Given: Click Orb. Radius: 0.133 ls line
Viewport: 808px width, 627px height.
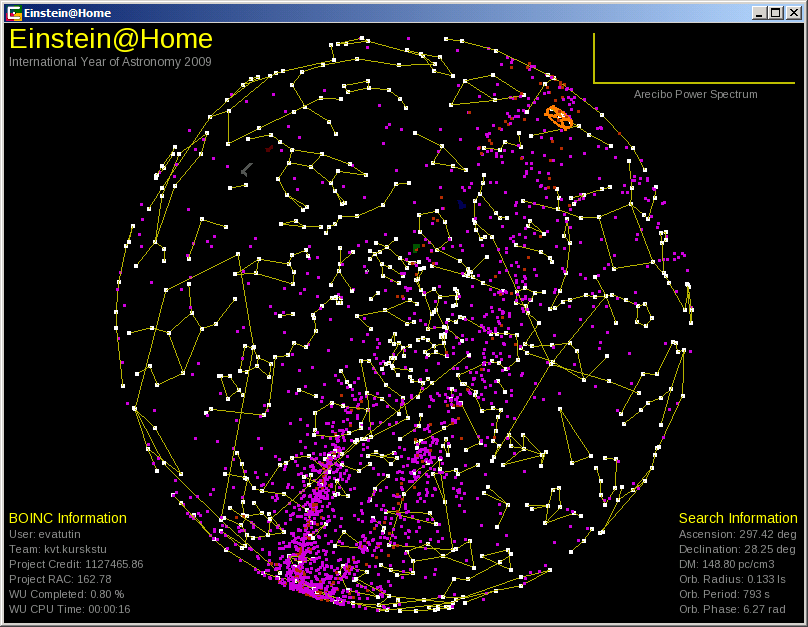Looking at the screenshot, I should click(x=732, y=579).
